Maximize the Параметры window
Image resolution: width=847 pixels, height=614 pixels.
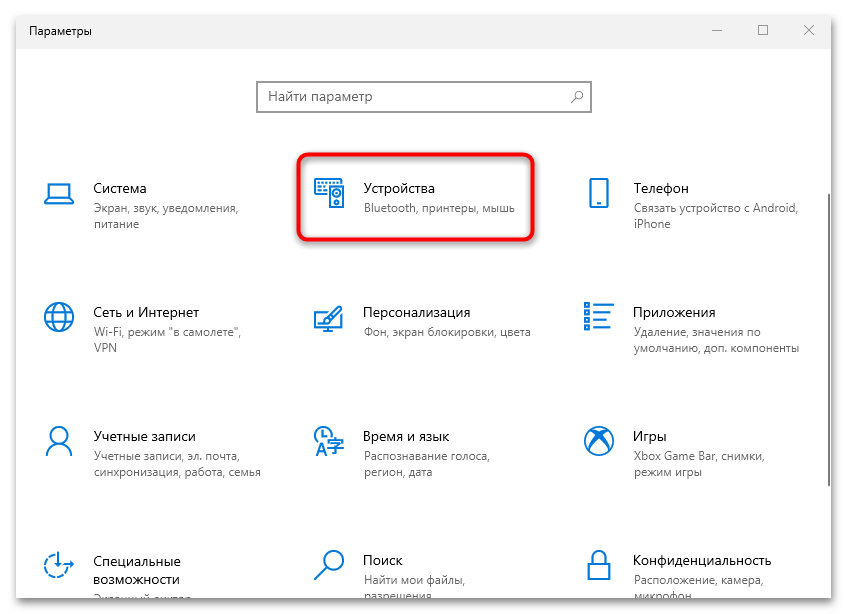pos(763,31)
